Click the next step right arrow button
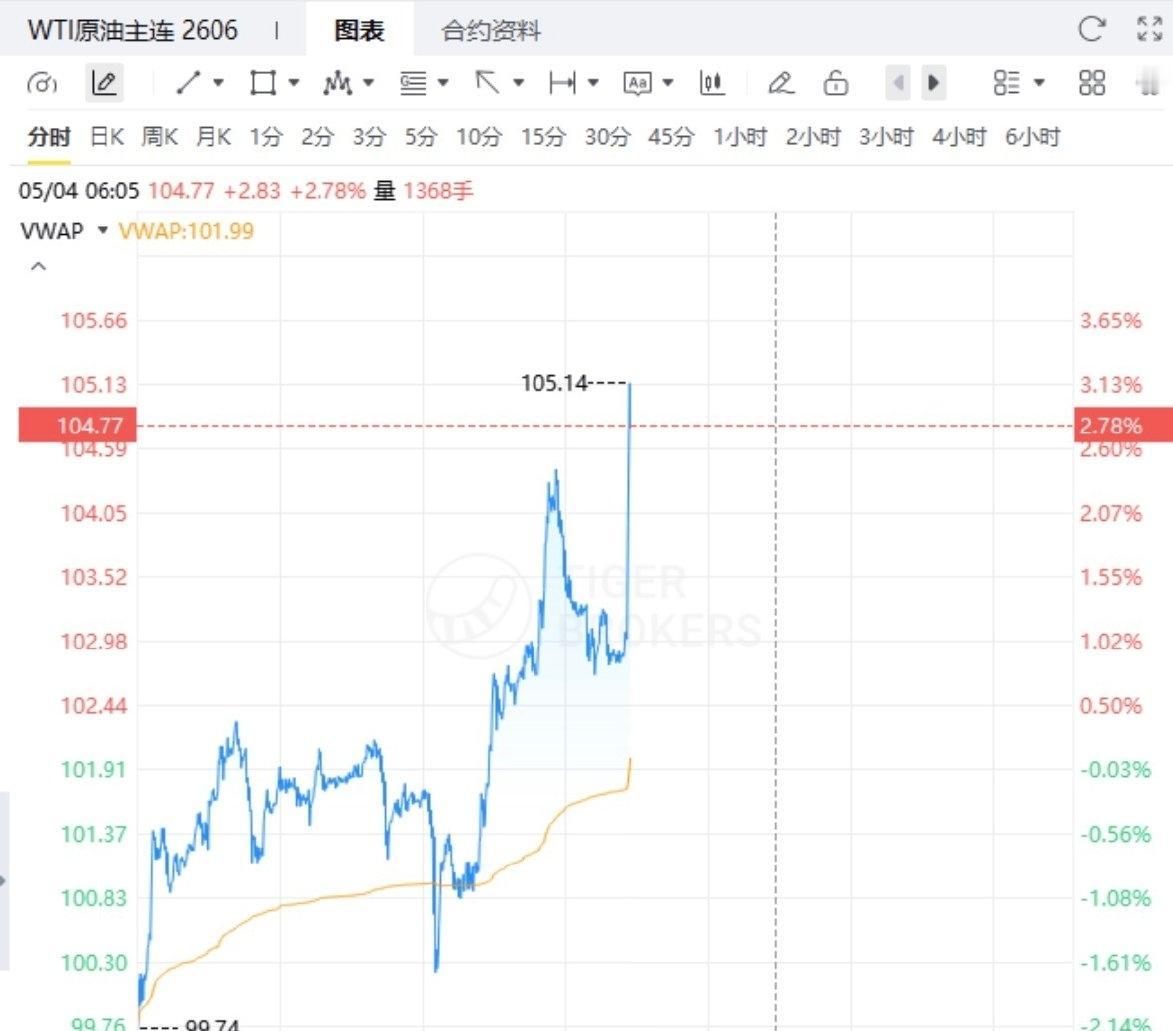This screenshot has height=1031, width=1173. (933, 82)
